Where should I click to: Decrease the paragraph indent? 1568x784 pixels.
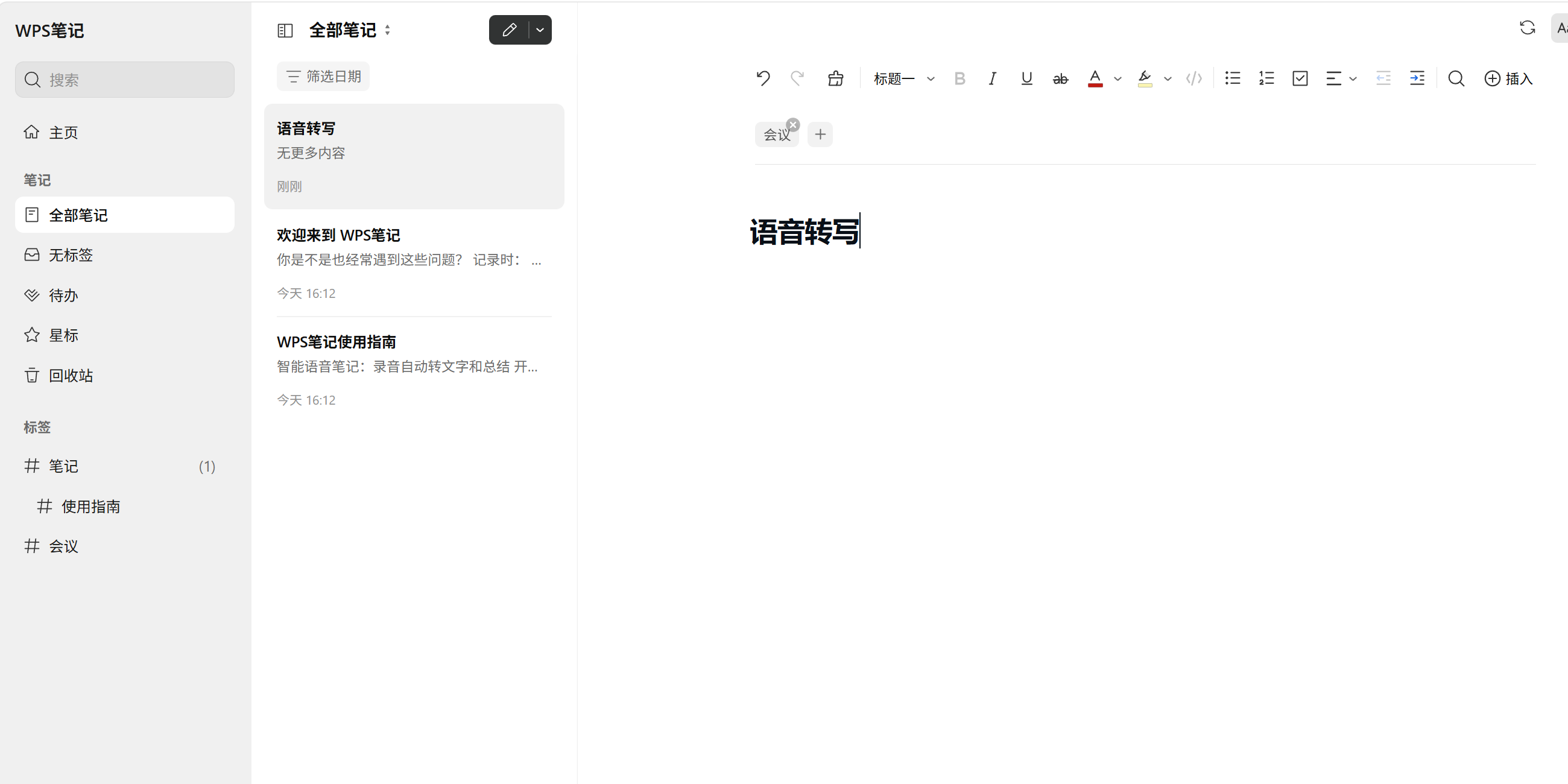coord(1383,78)
